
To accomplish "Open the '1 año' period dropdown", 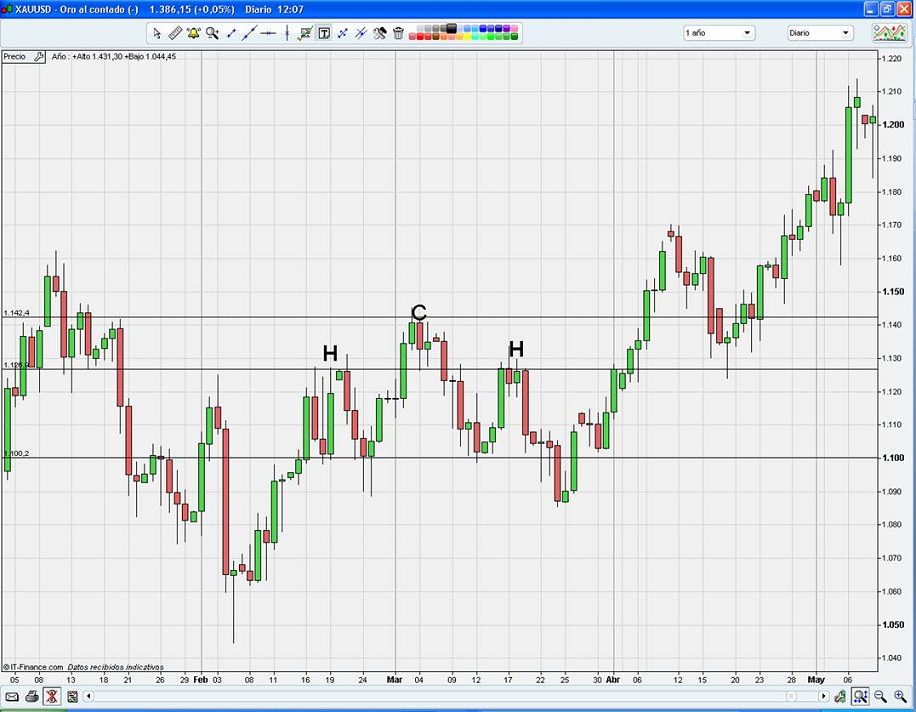I will pos(719,33).
